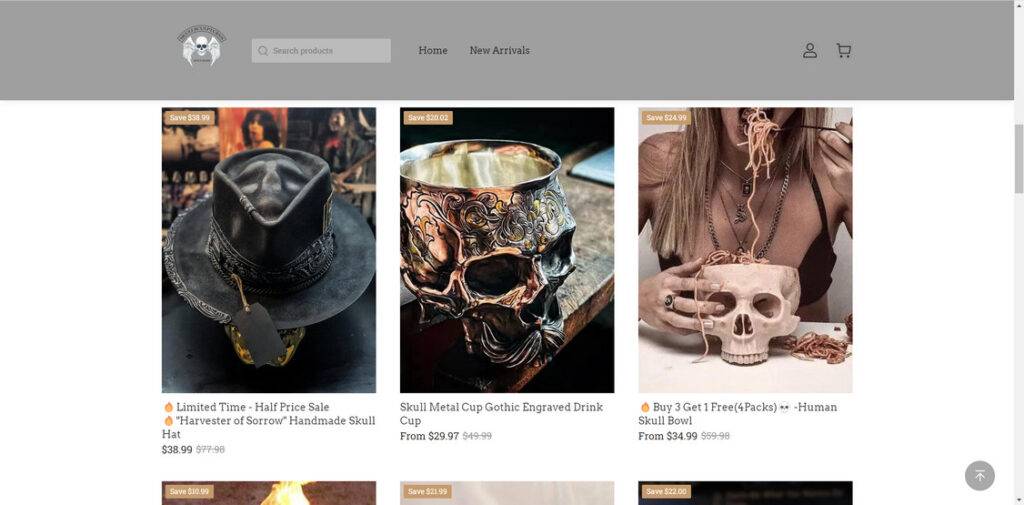
Task: Open Skull Metal Cup Gothic Engraved link
Action: click(501, 414)
